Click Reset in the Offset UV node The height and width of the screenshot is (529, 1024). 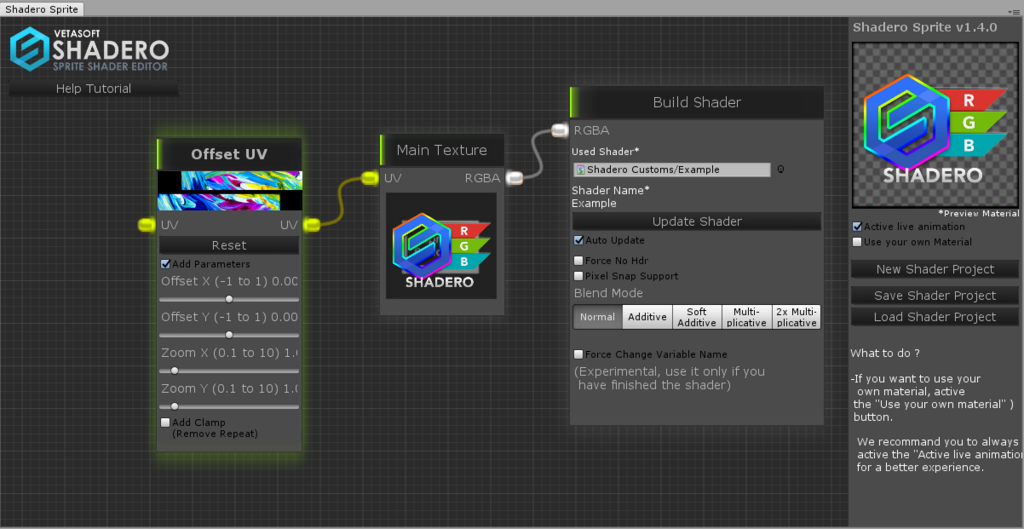229,246
